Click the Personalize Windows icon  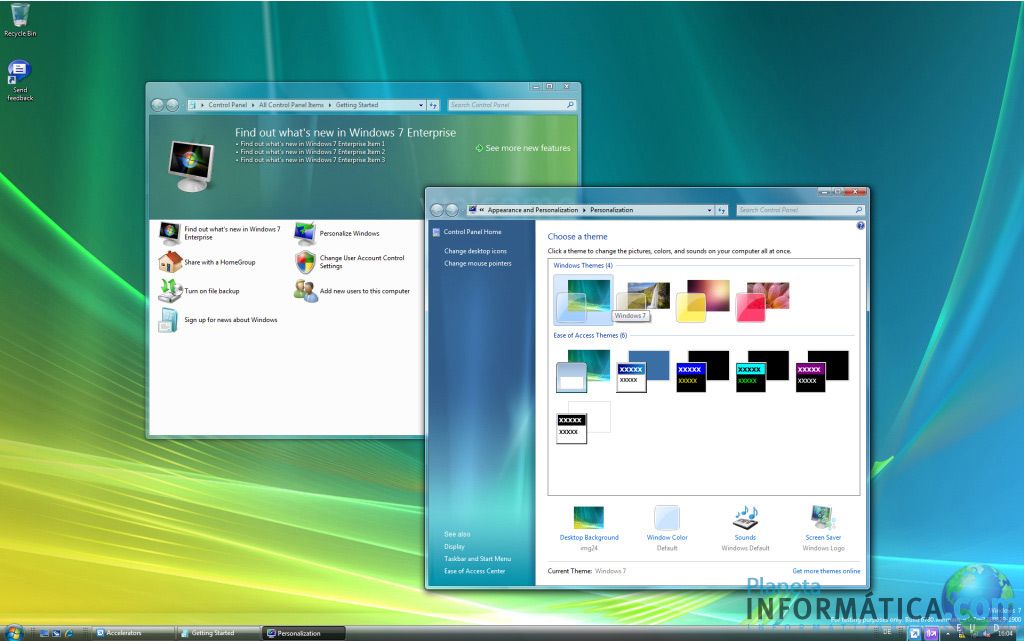pos(305,233)
